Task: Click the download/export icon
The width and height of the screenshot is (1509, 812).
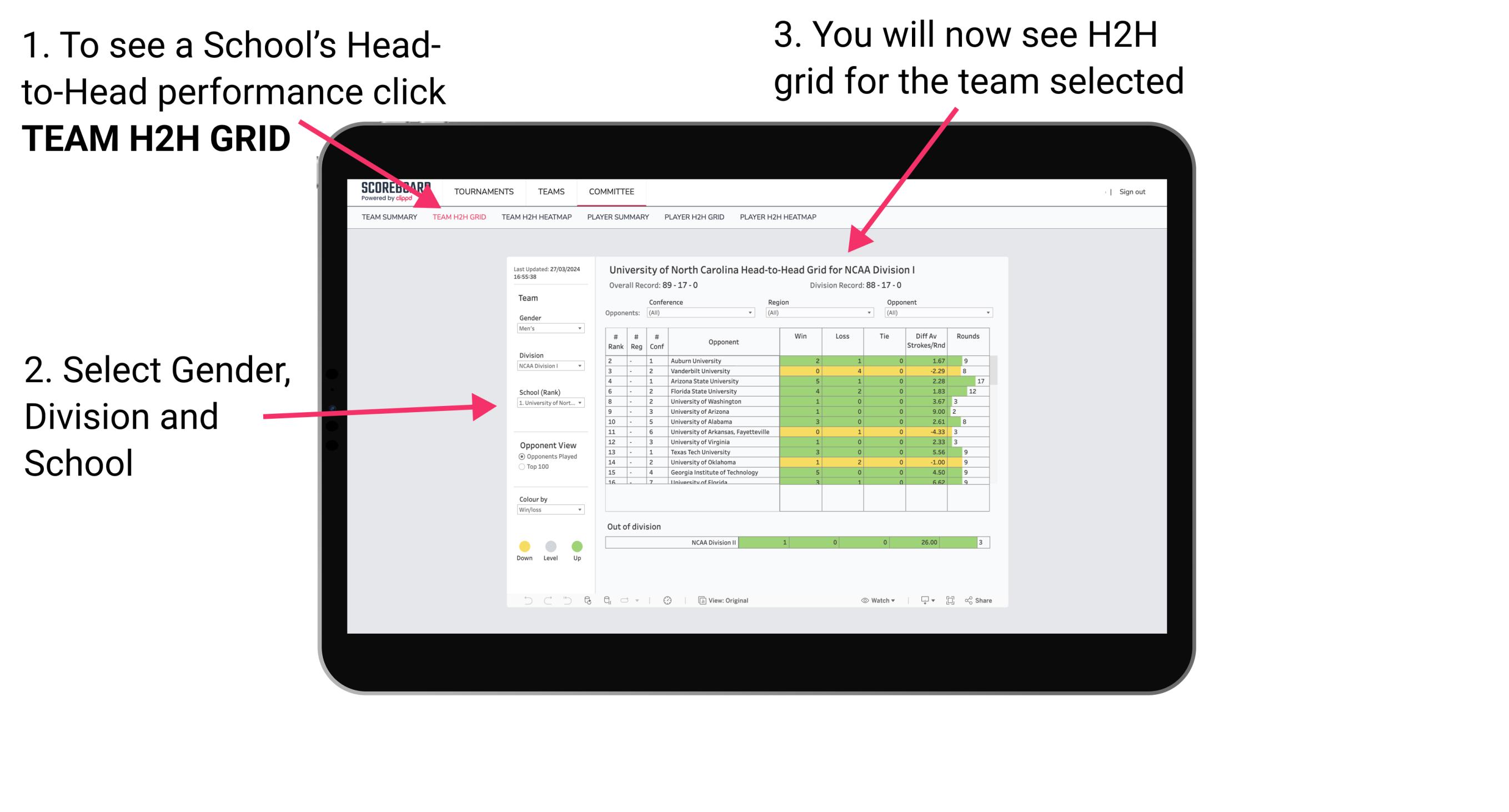Action: pyautogui.click(x=922, y=600)
